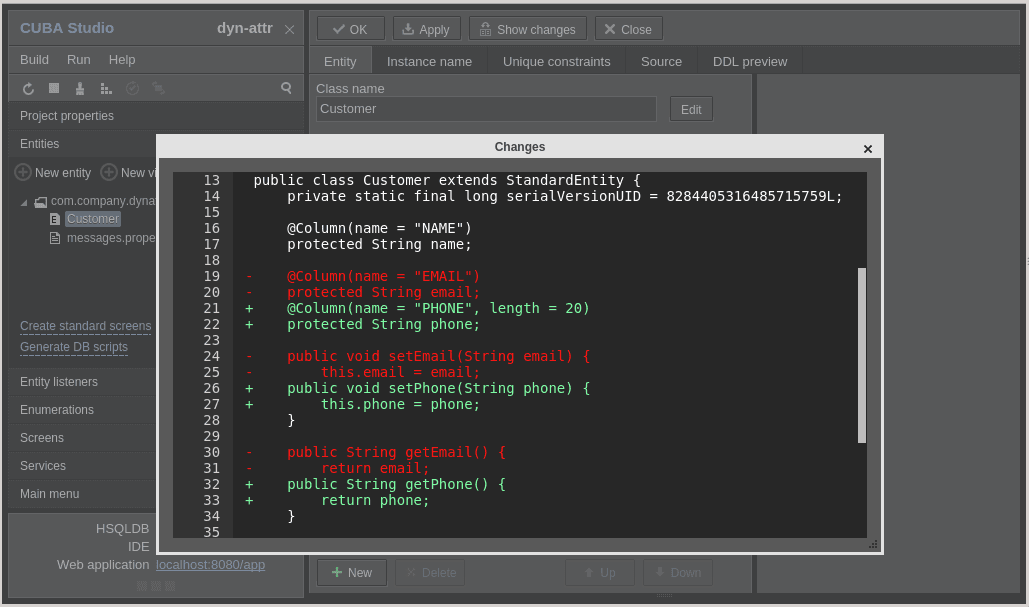Image resolution: width=1029 pixels, height=607 pixels.
Task: Click the stop square icon in toolbar
Action: point(54,88)
